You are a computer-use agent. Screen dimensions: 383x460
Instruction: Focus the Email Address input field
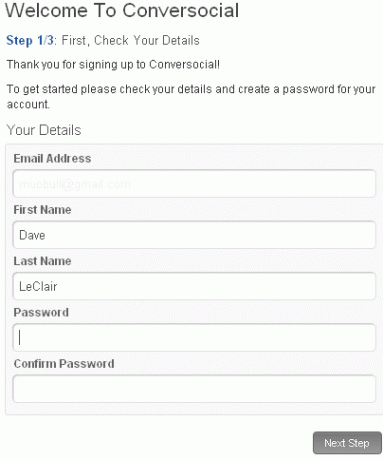coord(194,184)
